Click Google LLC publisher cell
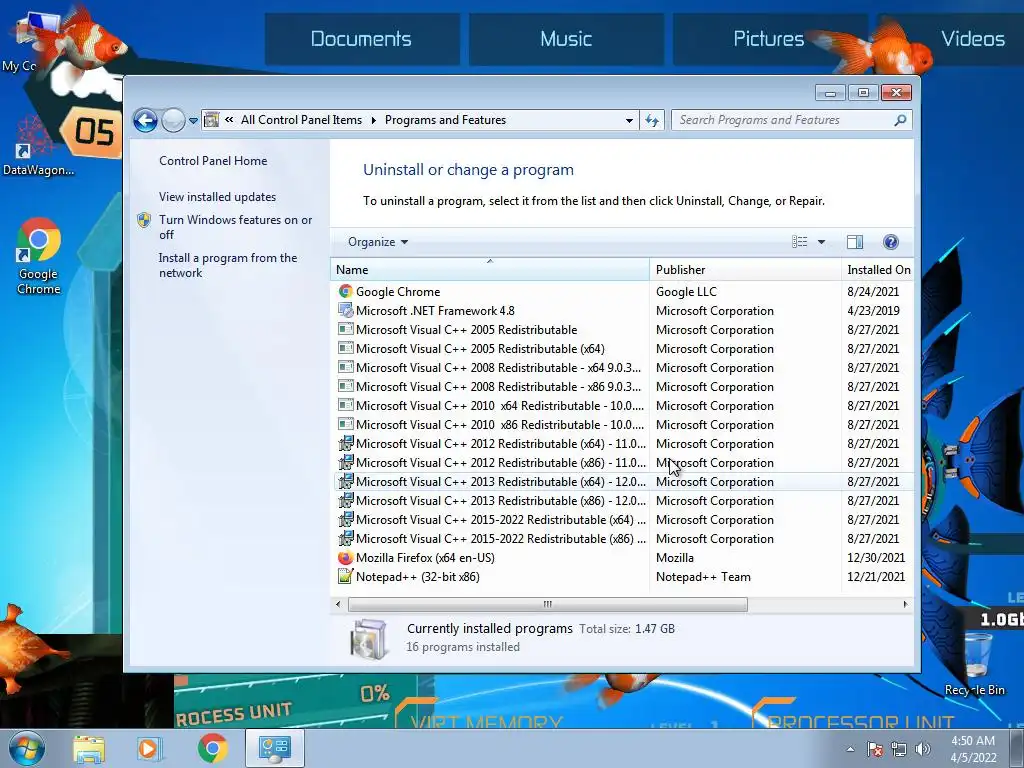Viewport: 1024px width, 768px height. (686, 292)
